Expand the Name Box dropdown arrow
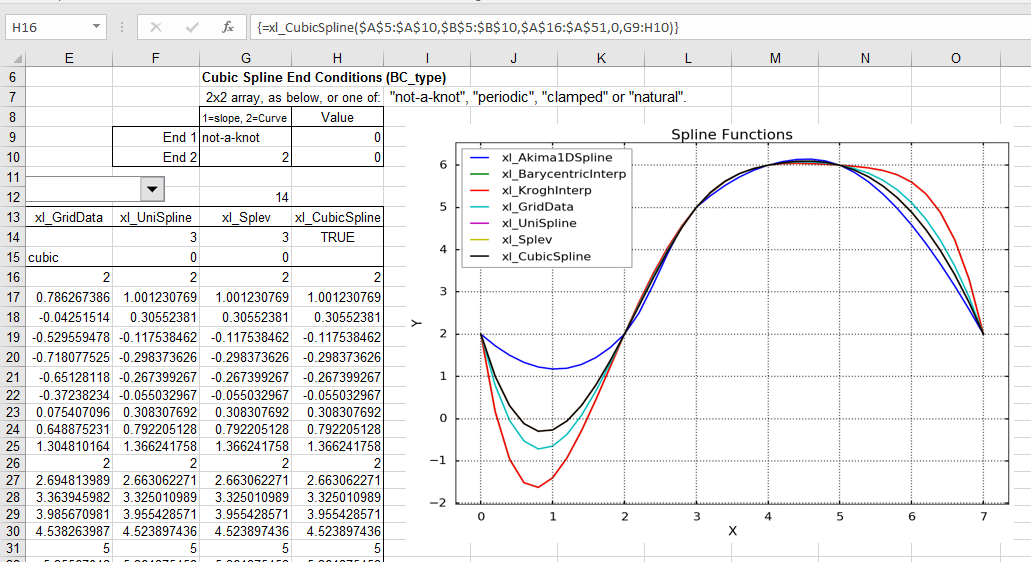 [96, 27]
